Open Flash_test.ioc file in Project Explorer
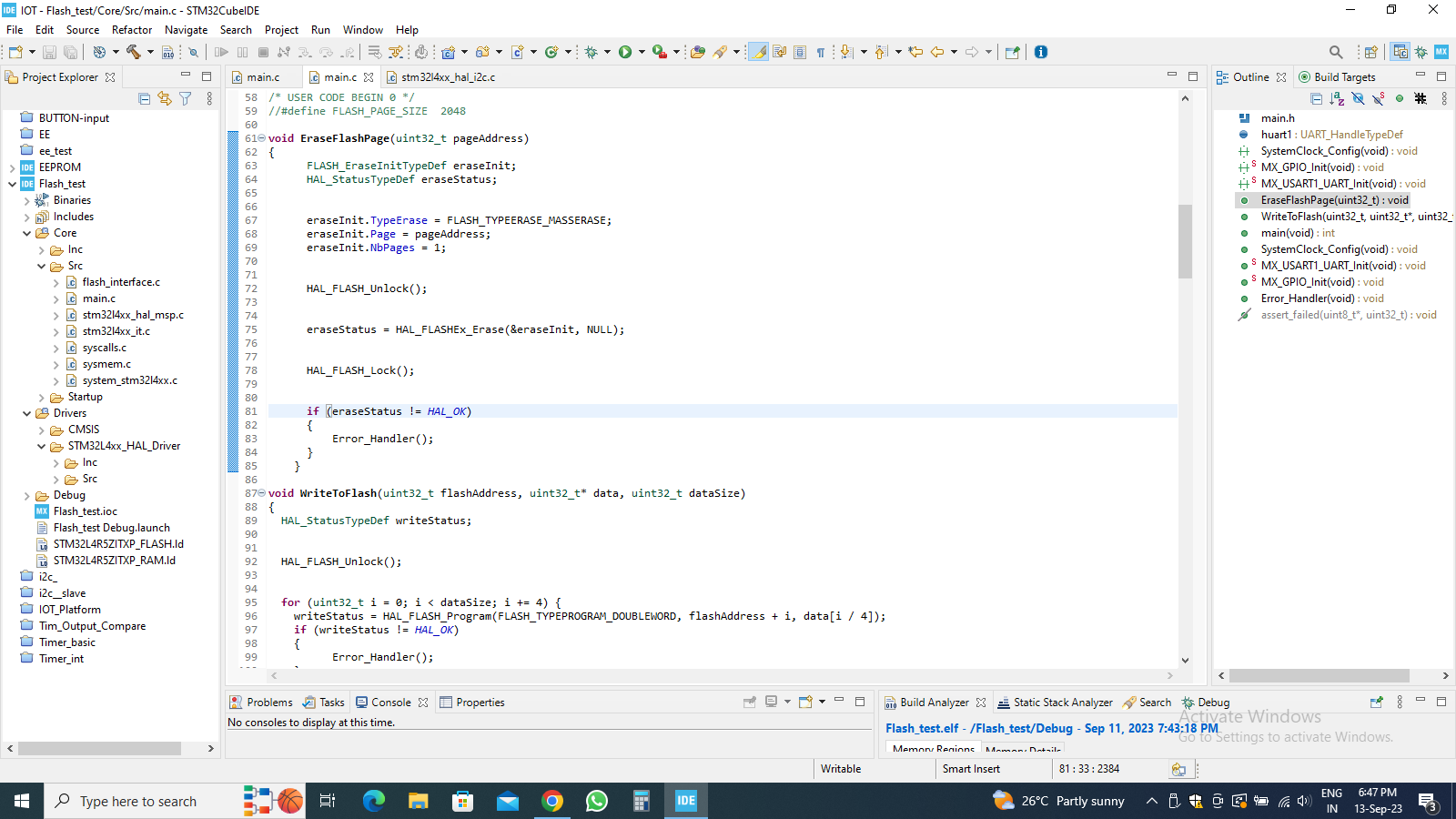The image size is (1456, 819). click(x=85, y=511)
